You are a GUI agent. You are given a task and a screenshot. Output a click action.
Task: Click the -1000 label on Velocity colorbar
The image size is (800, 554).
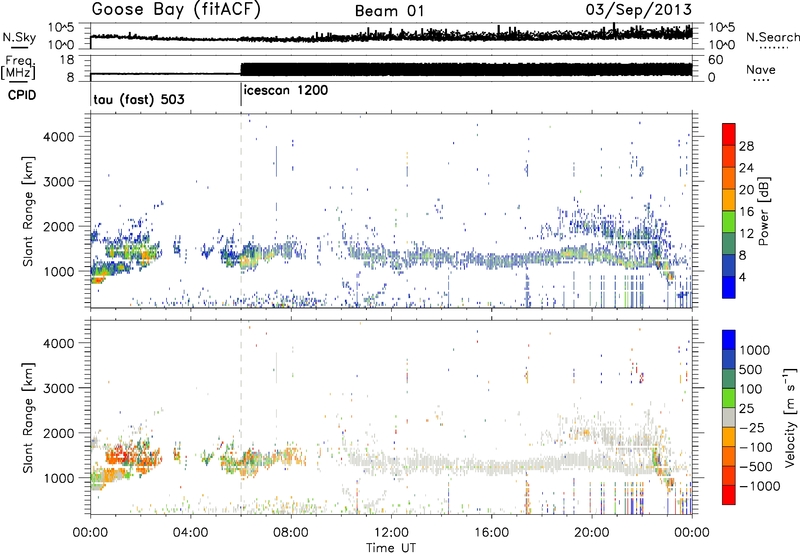coord(759,486)
